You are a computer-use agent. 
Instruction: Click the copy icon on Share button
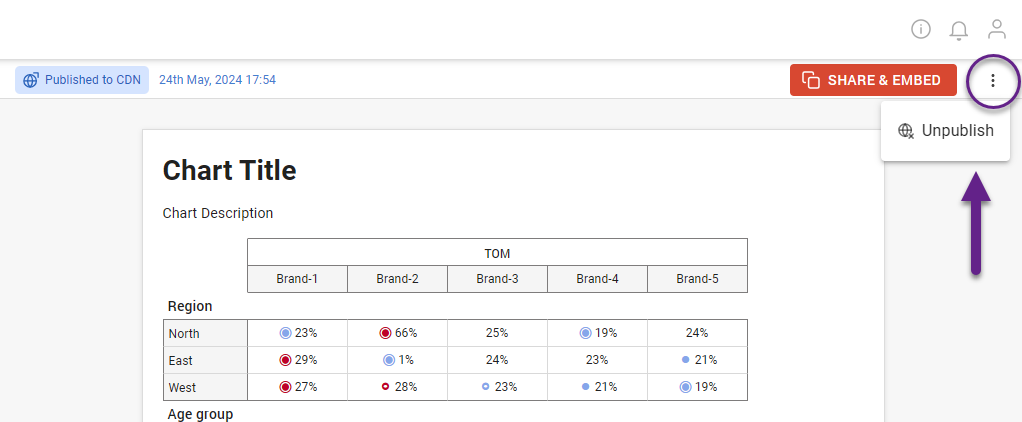point(811,80)
